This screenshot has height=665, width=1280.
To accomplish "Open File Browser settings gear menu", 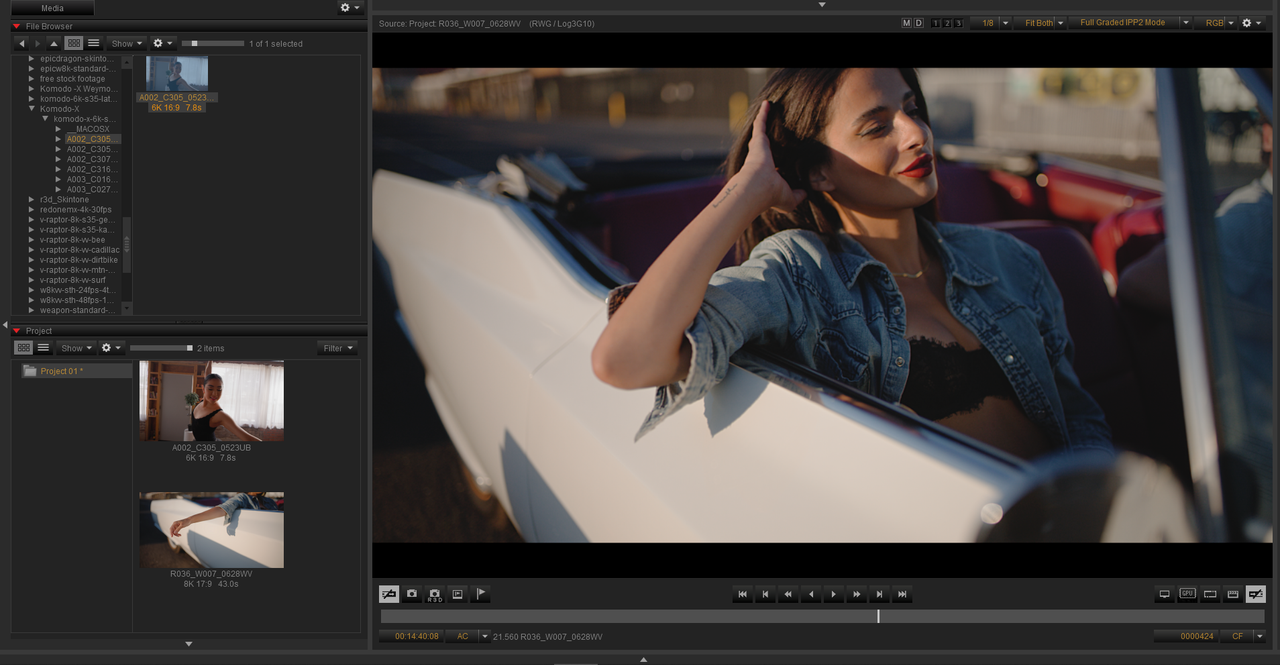I will [162, 44].
